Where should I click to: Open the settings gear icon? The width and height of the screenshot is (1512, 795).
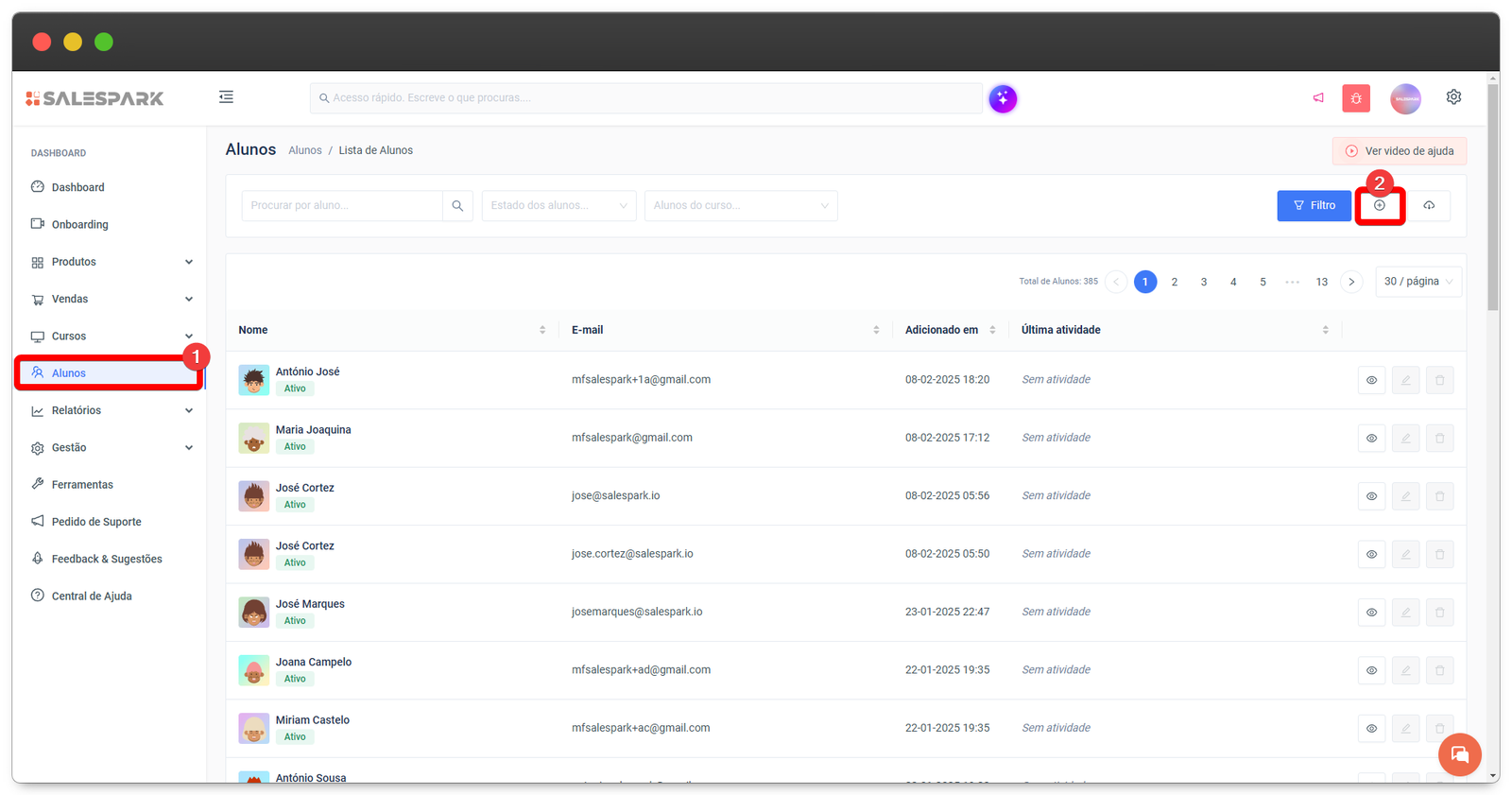[1453, 97]
